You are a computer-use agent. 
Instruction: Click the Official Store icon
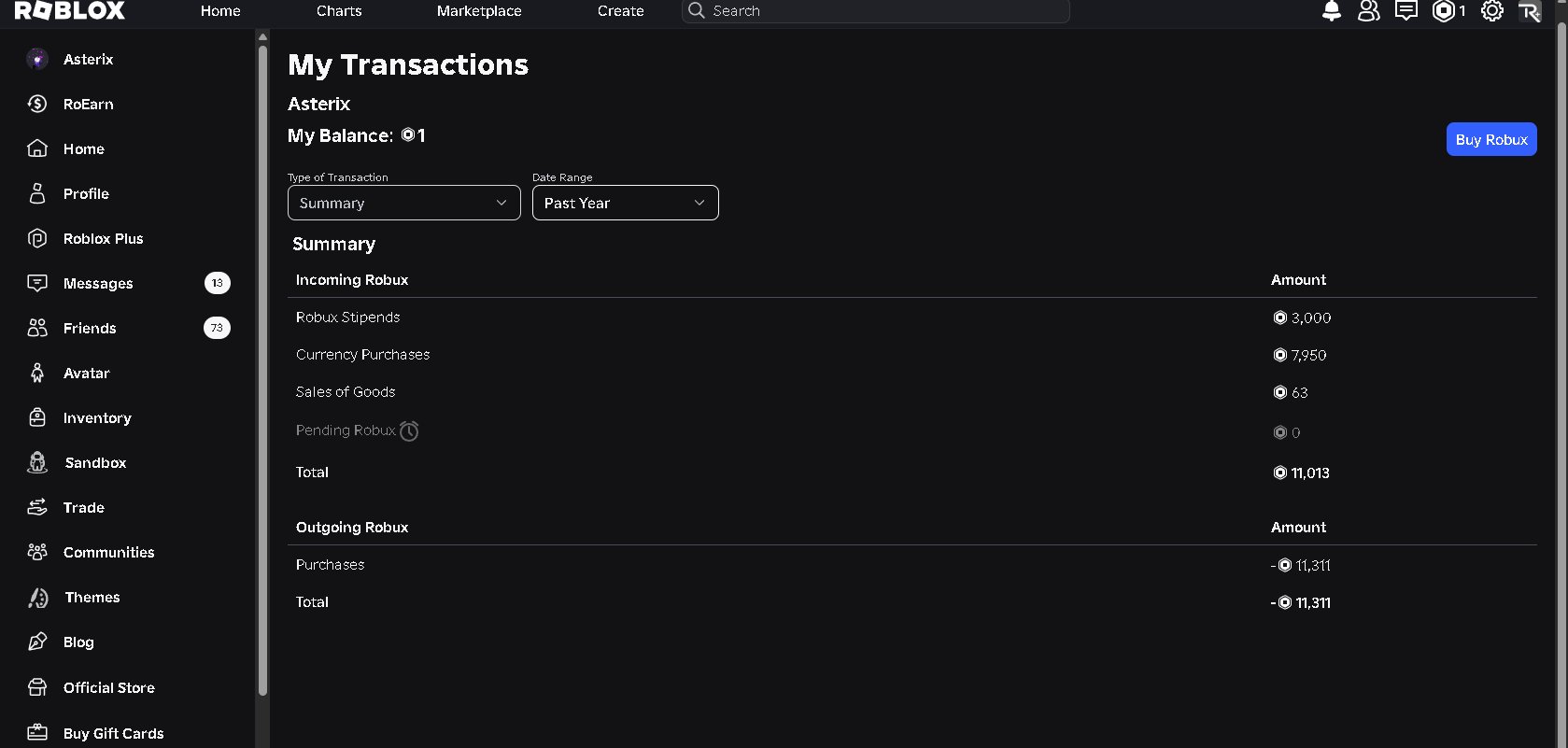coord(37,687)
